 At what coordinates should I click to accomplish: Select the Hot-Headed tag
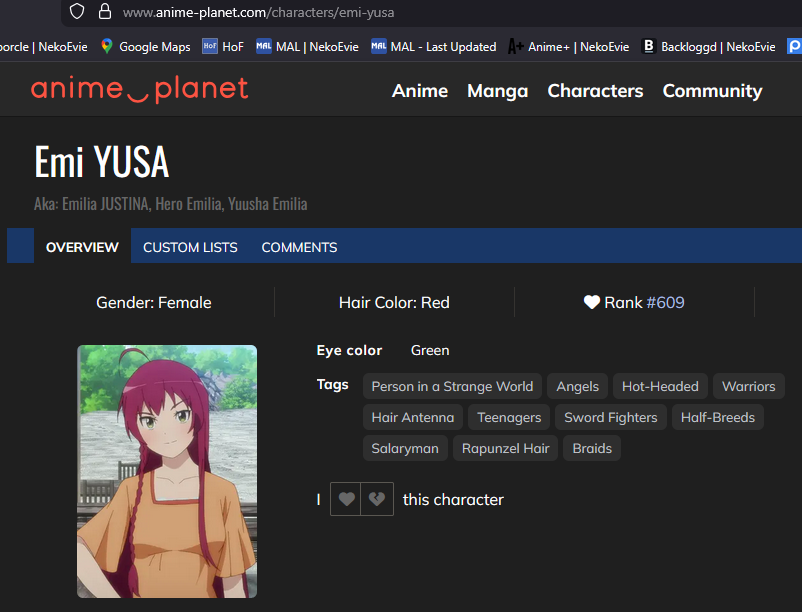pos(660,386)
